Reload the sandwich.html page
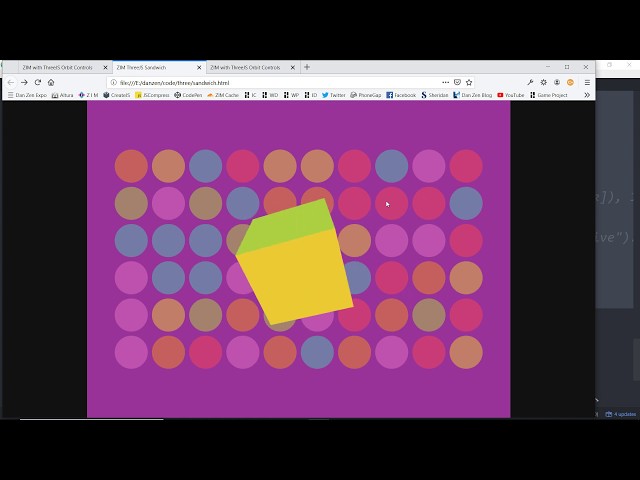Image resolution: width=640 pixels, height=480 pixels. click(38, 82)
